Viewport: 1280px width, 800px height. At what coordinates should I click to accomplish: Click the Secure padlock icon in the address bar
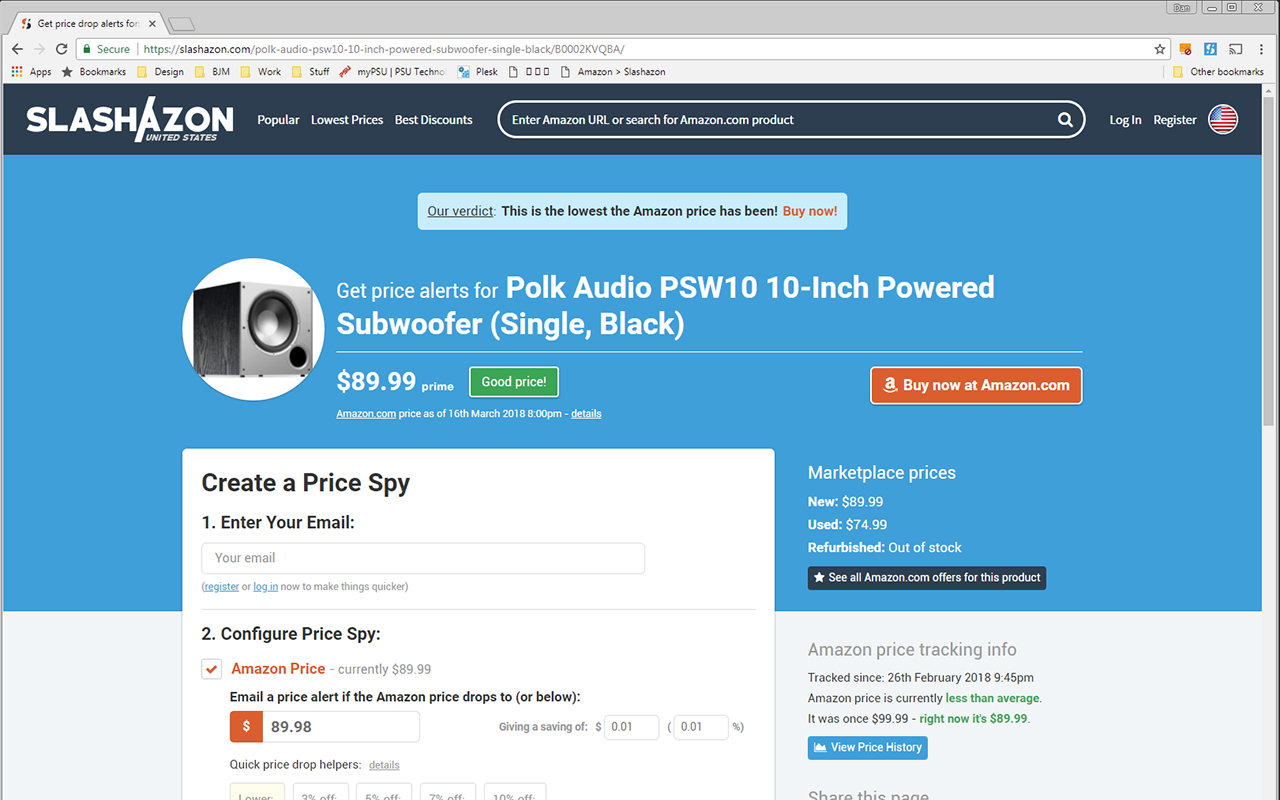[88, 49]
